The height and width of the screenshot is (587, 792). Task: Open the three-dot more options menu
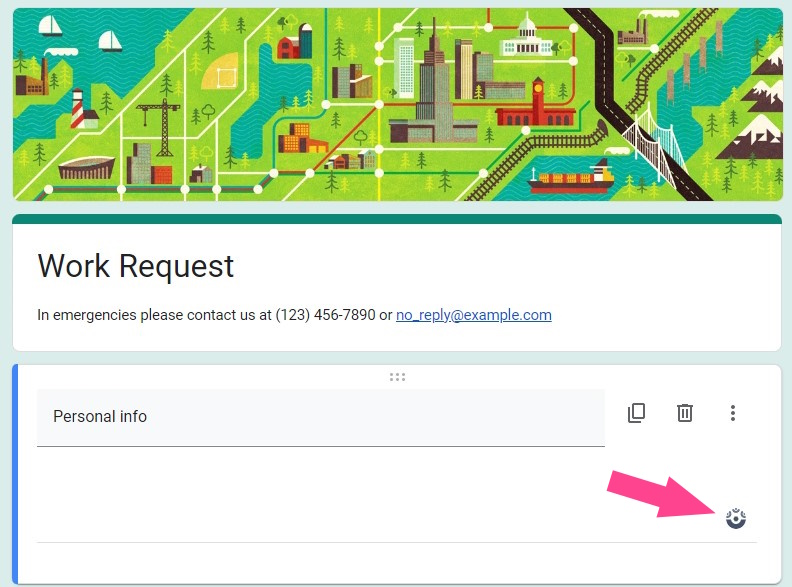pyautogui.click(x=732, y=413)
